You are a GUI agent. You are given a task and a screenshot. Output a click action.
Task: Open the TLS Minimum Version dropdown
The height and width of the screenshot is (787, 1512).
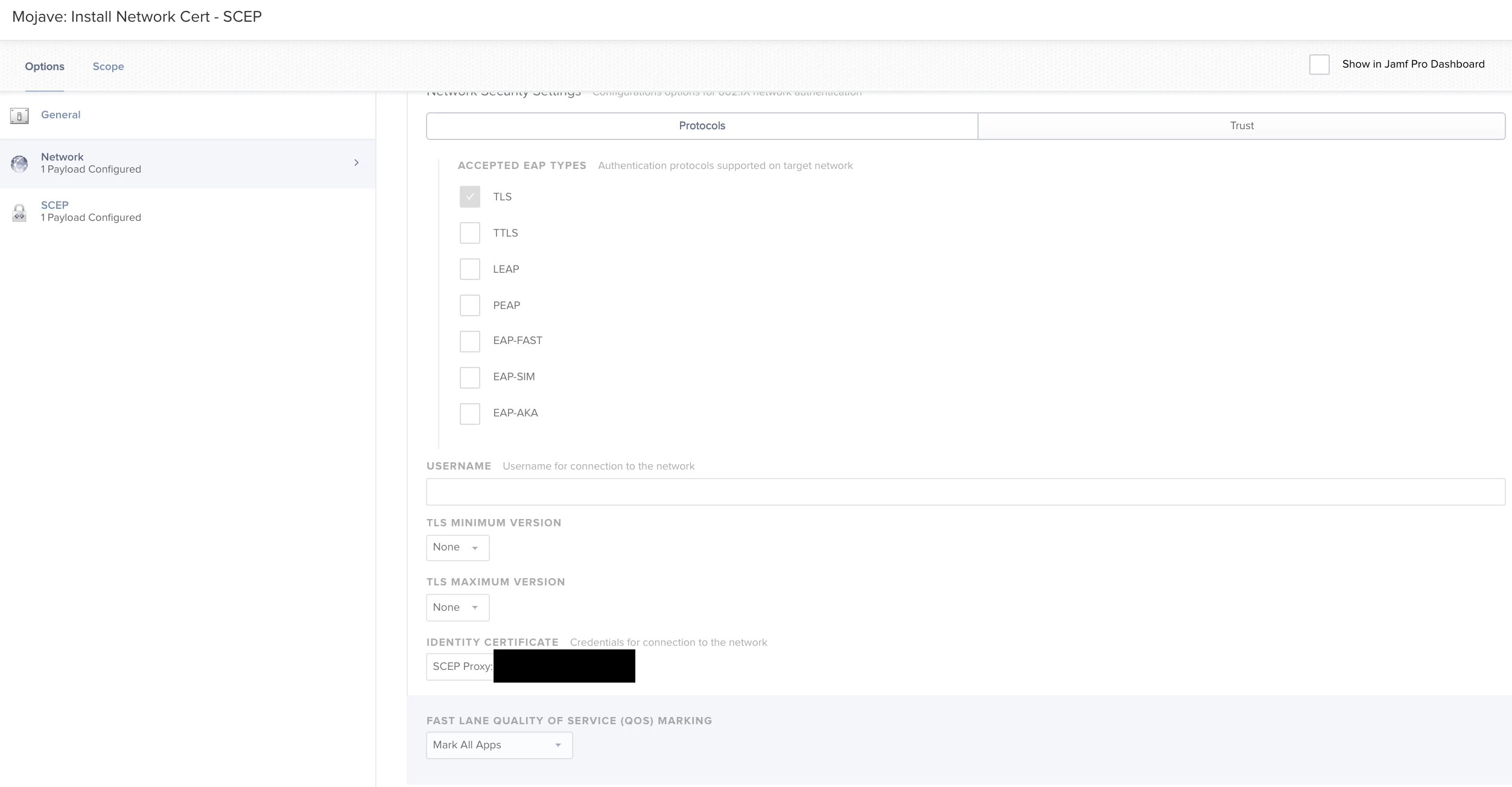(x=457, y=548)
